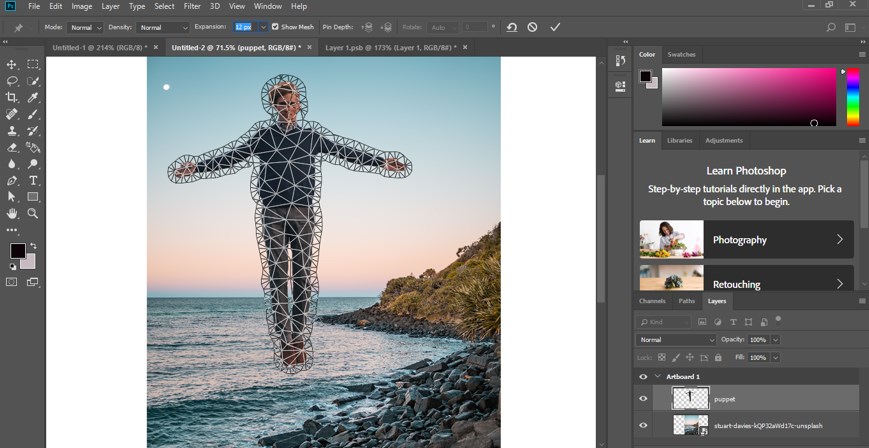Switch to the Channels tab
Image resolution: width=869 pixels, height=448 pixels.
(x=652, y=301)
